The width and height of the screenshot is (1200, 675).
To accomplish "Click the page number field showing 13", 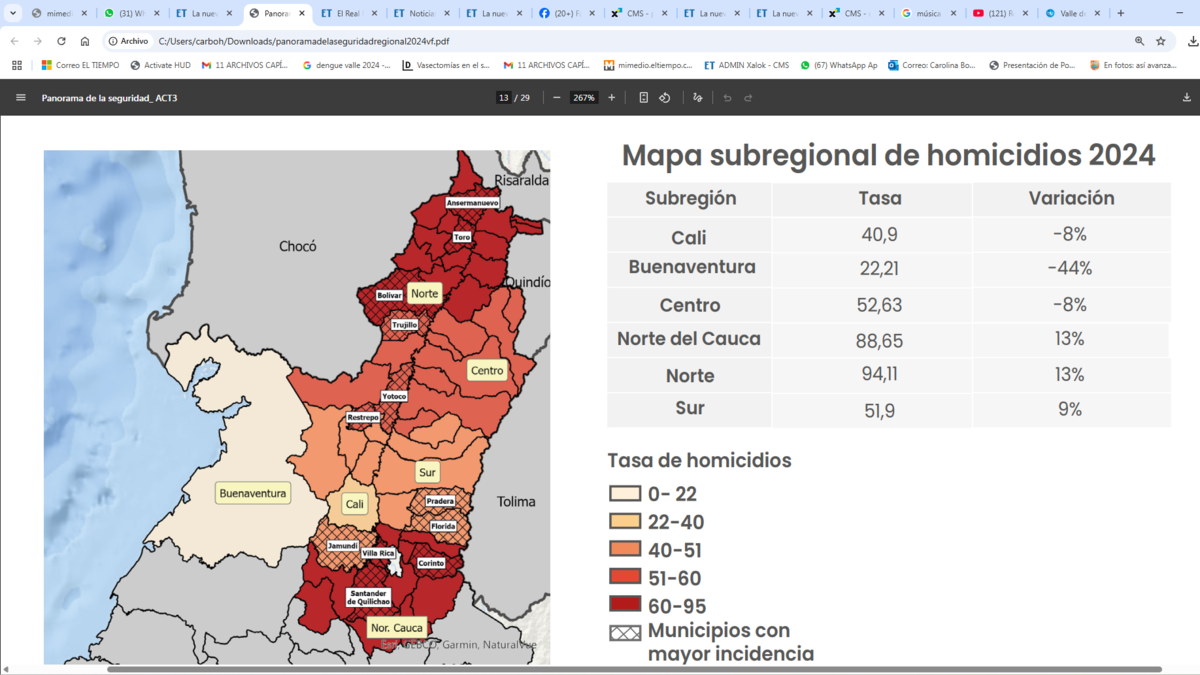I will point(504,98).
